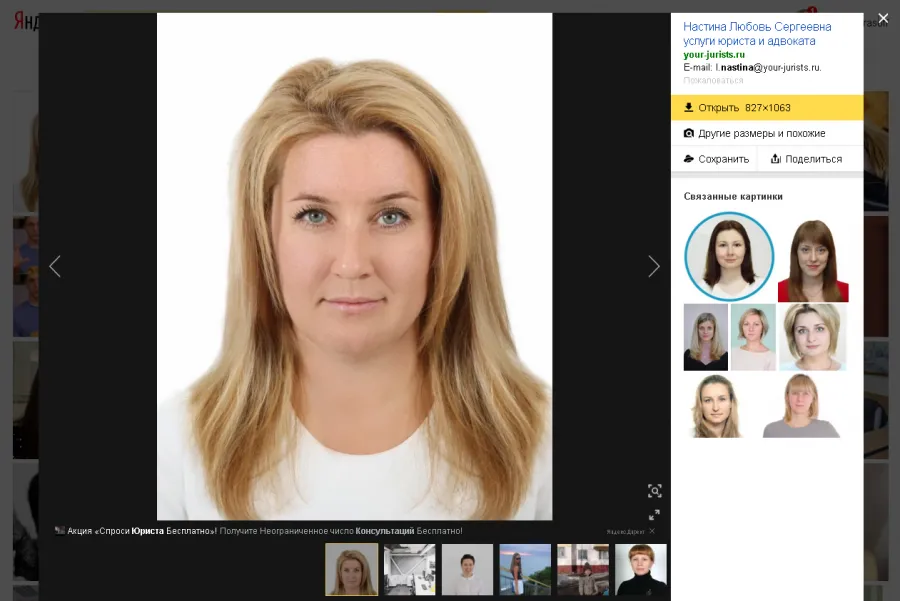Select the filmstrip thumbnail of person in white shirt
Image resolution: width=900 pixels, height=601 pixels.
[467, 569]
